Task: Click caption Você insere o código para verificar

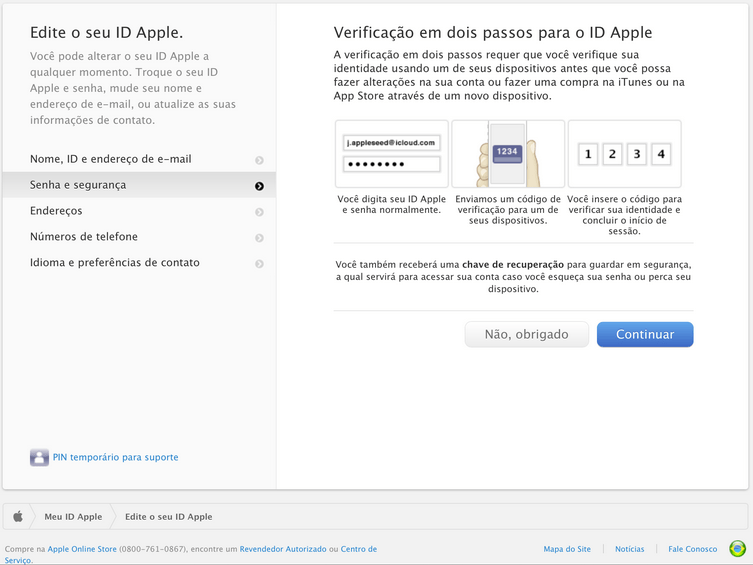Action: (x=624, y=215)
